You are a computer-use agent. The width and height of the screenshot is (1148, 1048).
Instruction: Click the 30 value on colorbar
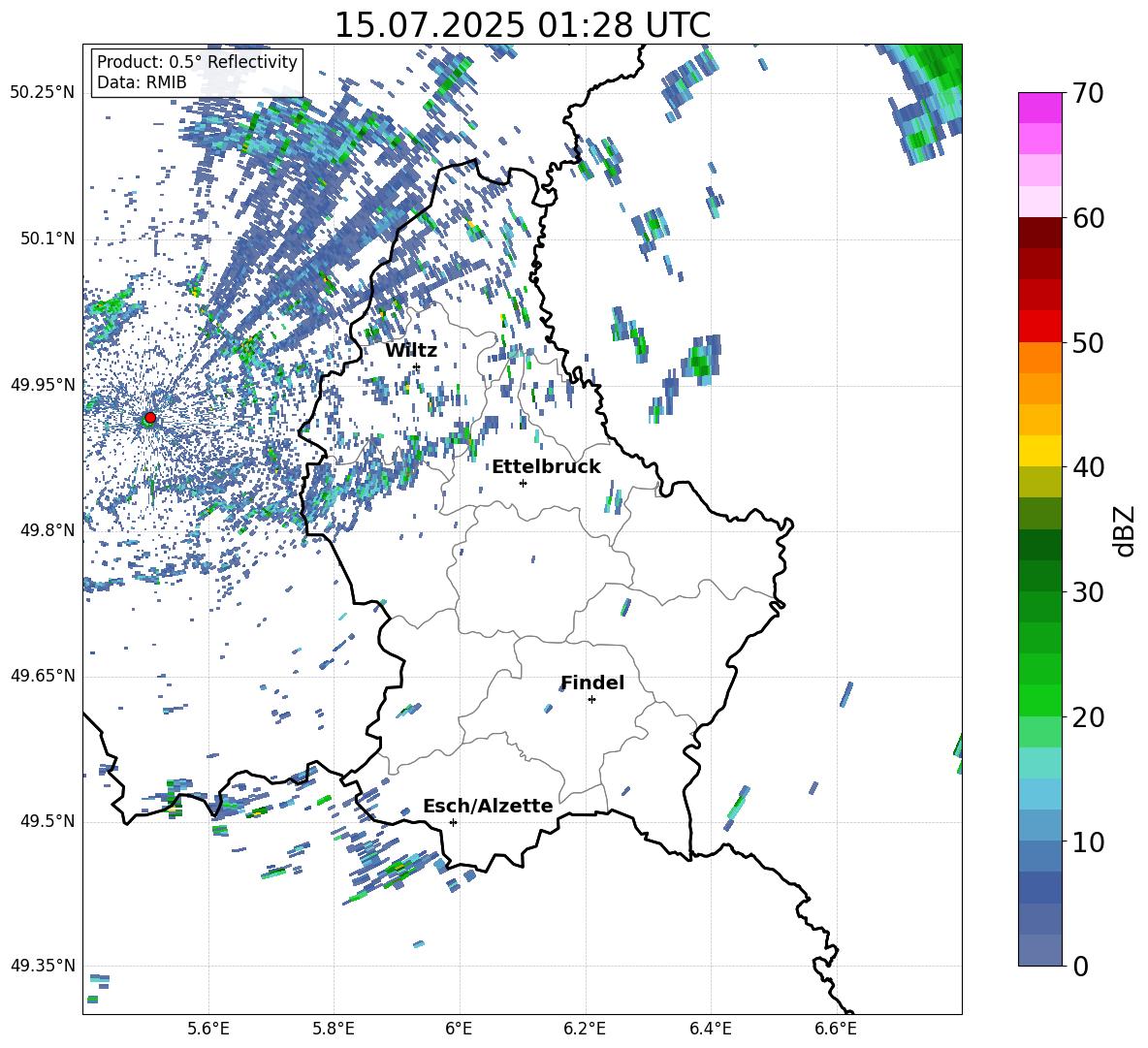point(1089,592)
